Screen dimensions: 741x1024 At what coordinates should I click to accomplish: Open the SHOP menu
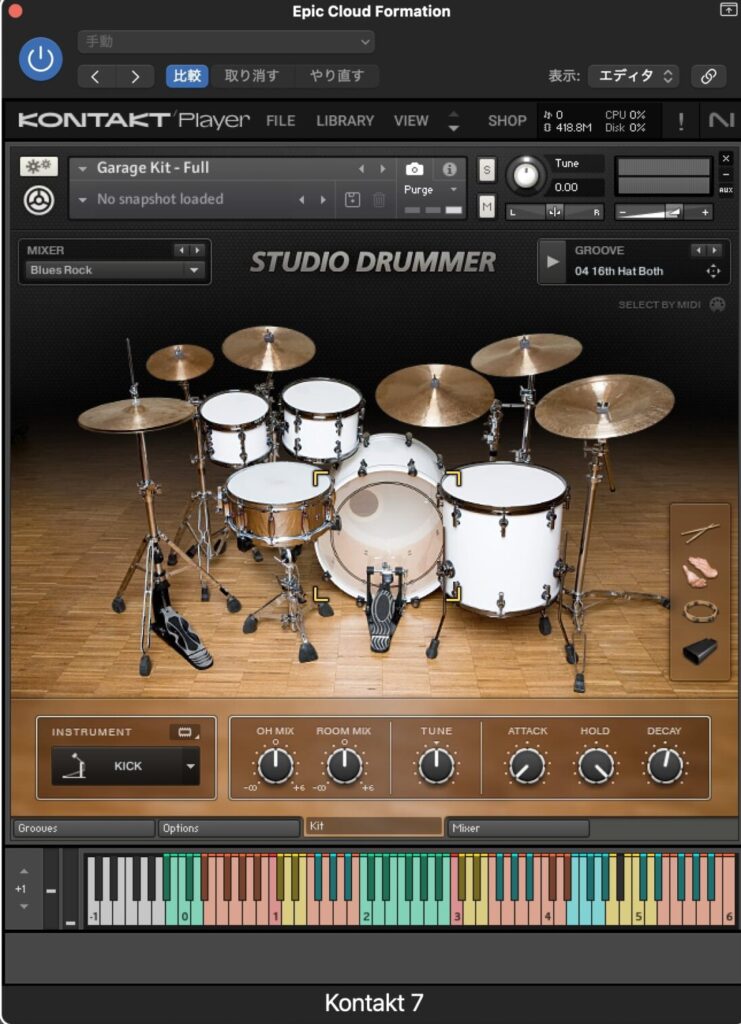507,121
